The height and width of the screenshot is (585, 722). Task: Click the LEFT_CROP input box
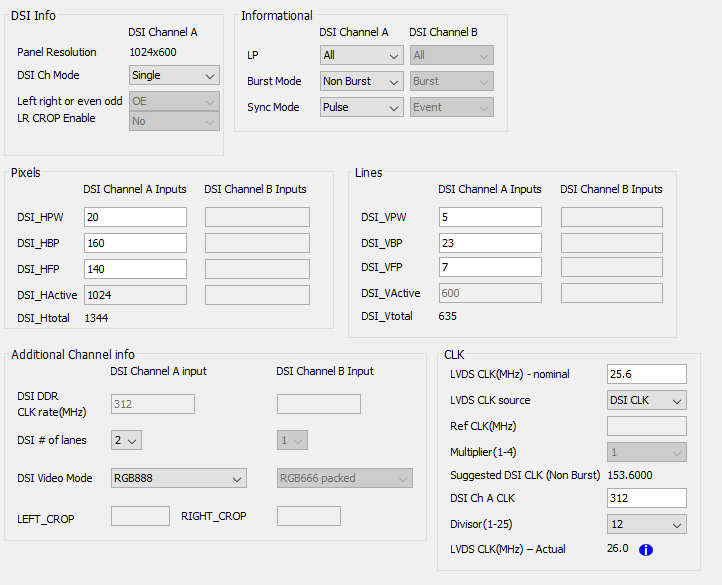pyautogui.click(x=140, y=516)
